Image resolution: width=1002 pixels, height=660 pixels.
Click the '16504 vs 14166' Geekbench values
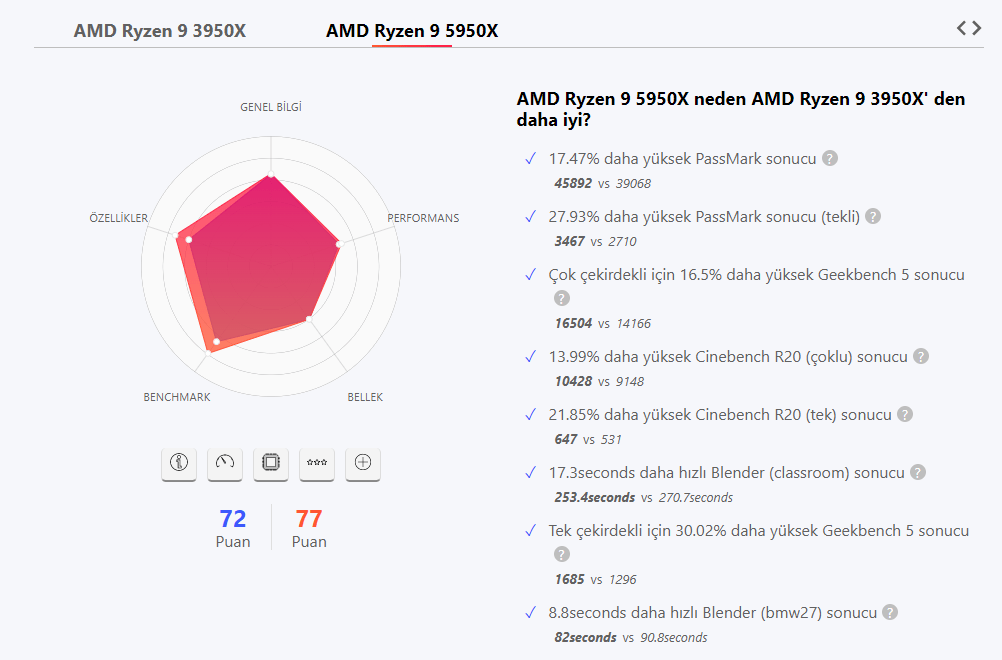point(603,323)
